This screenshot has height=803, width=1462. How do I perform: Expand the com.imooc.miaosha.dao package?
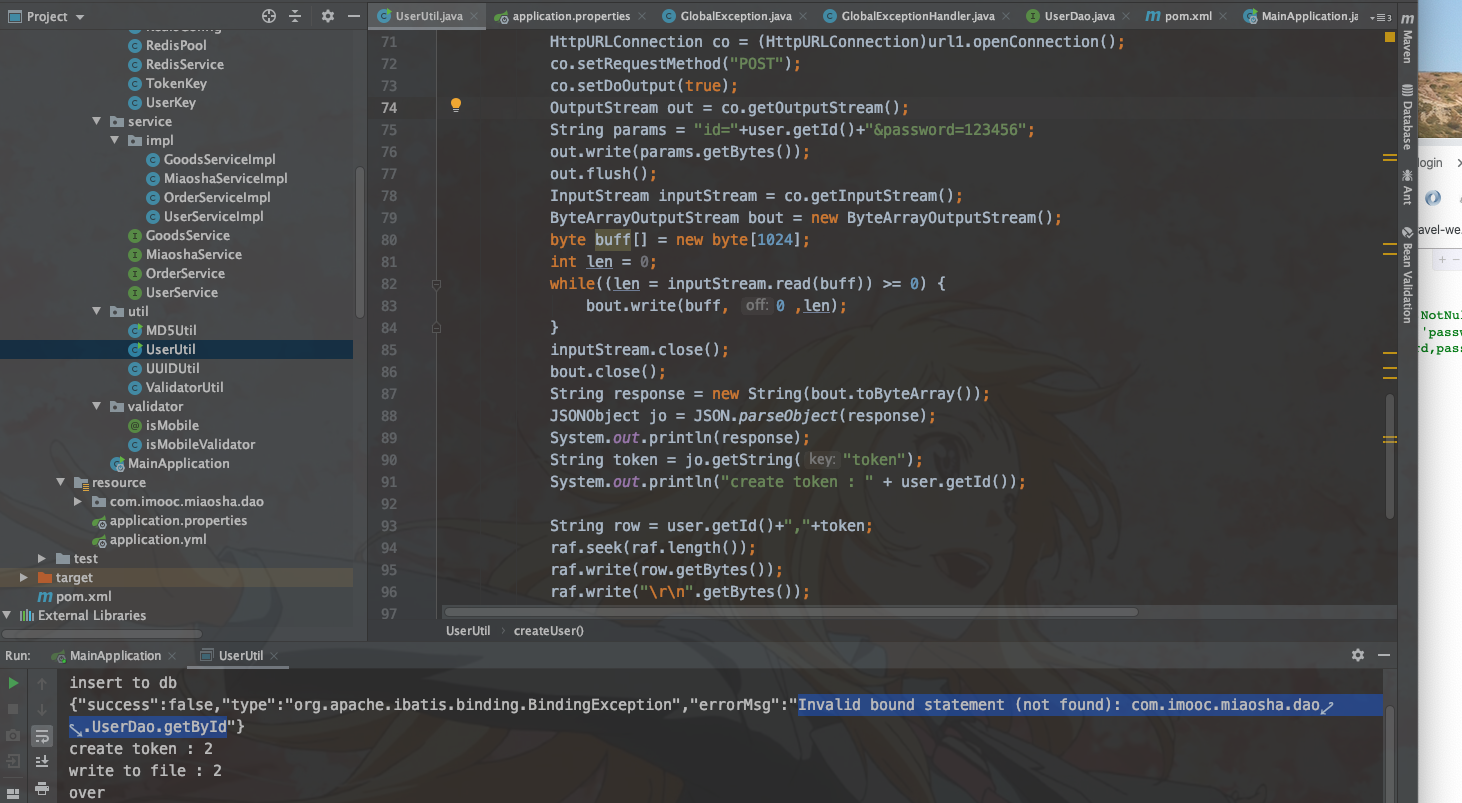click(x=79, y=501)
